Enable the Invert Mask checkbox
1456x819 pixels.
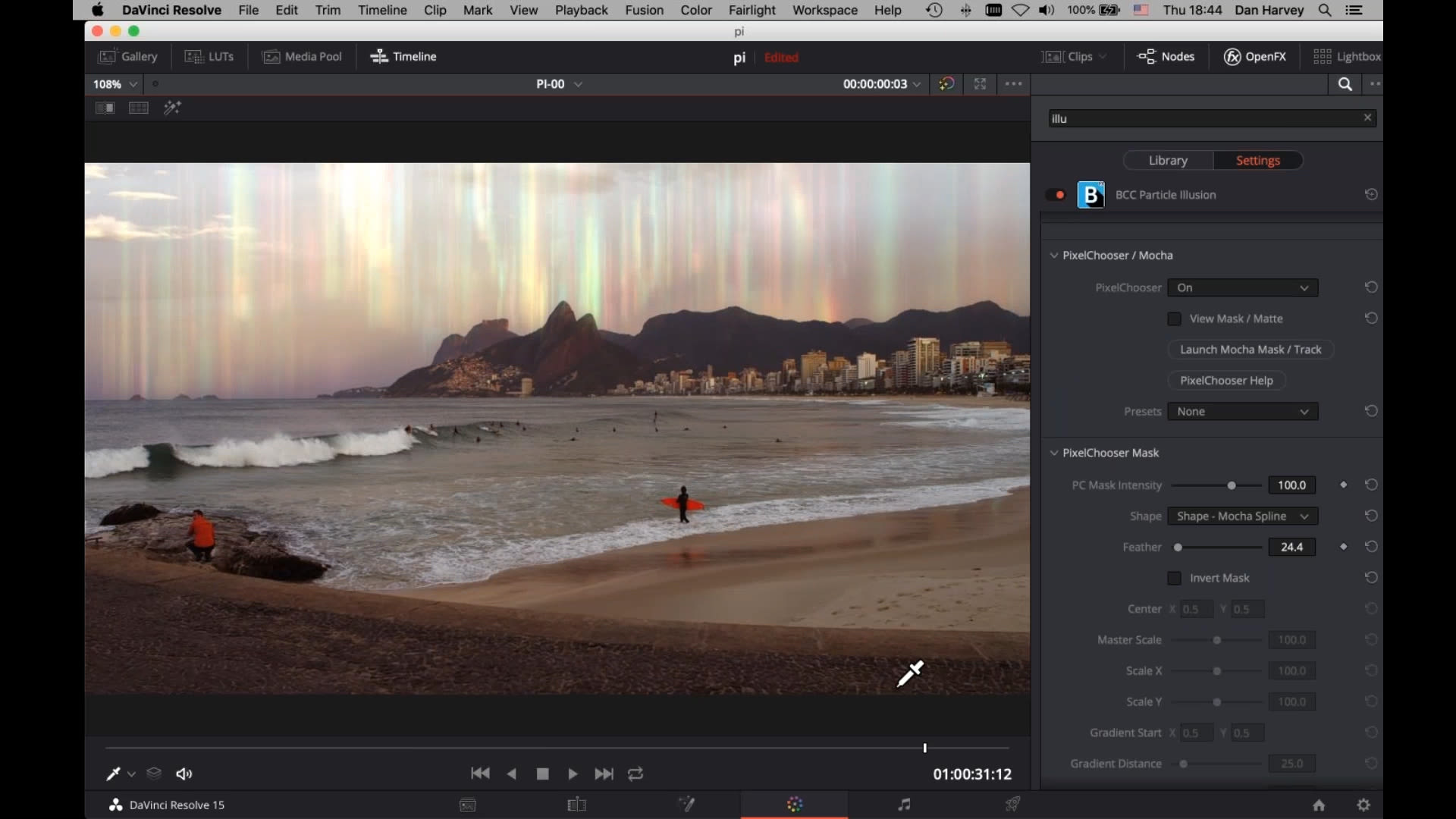click(x=1174, y=577)
